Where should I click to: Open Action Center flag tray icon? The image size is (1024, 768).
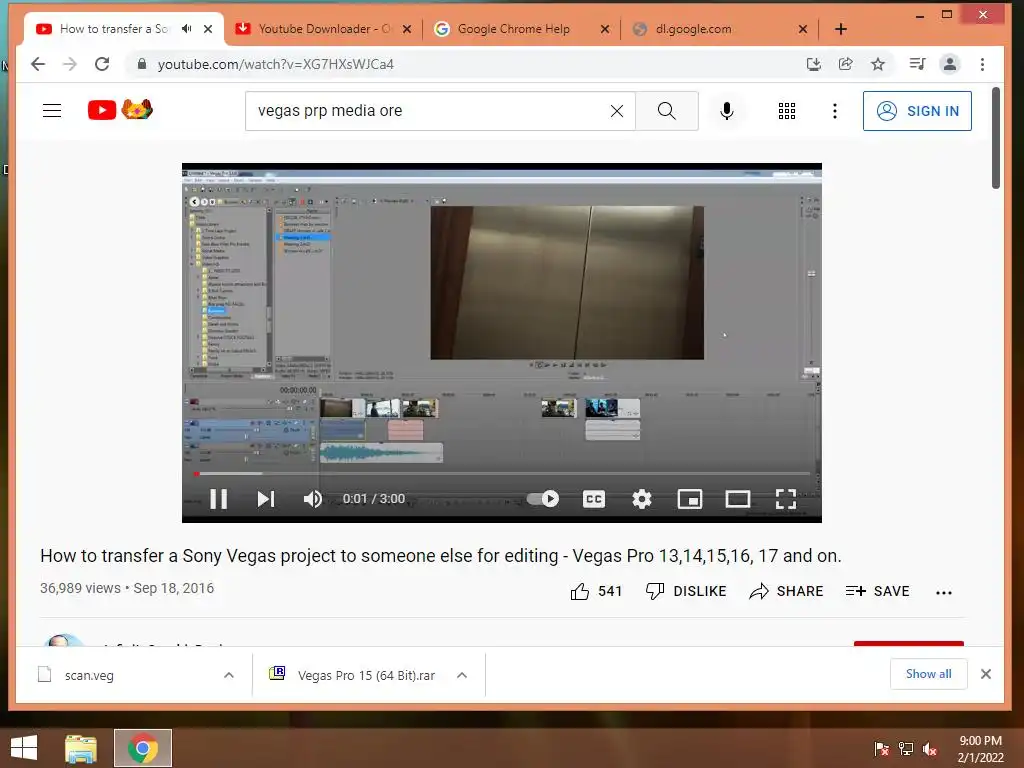tap(881, 749)
